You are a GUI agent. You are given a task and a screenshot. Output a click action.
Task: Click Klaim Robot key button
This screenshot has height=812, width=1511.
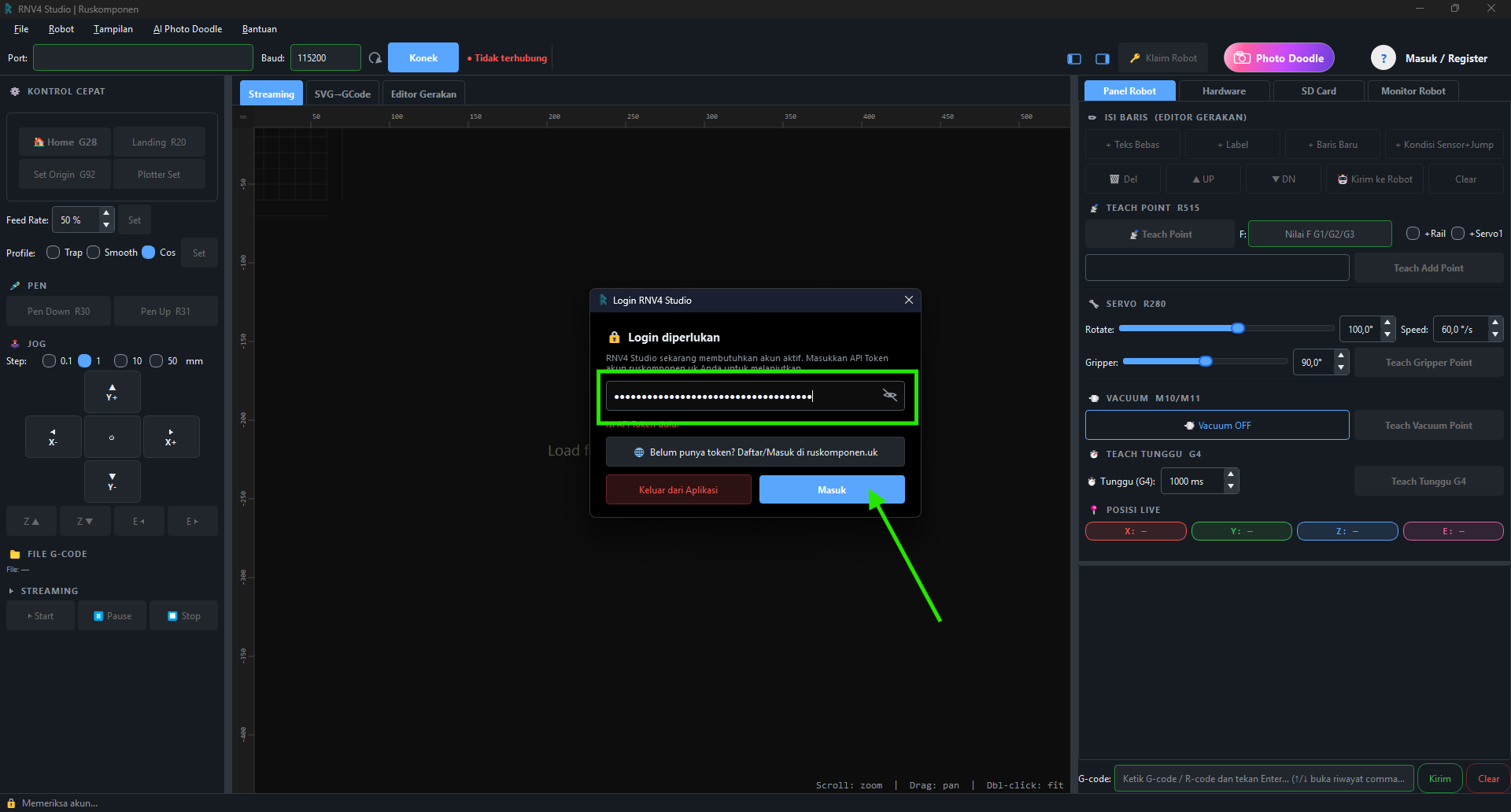pyautogui.click(x=1162, y=58)
